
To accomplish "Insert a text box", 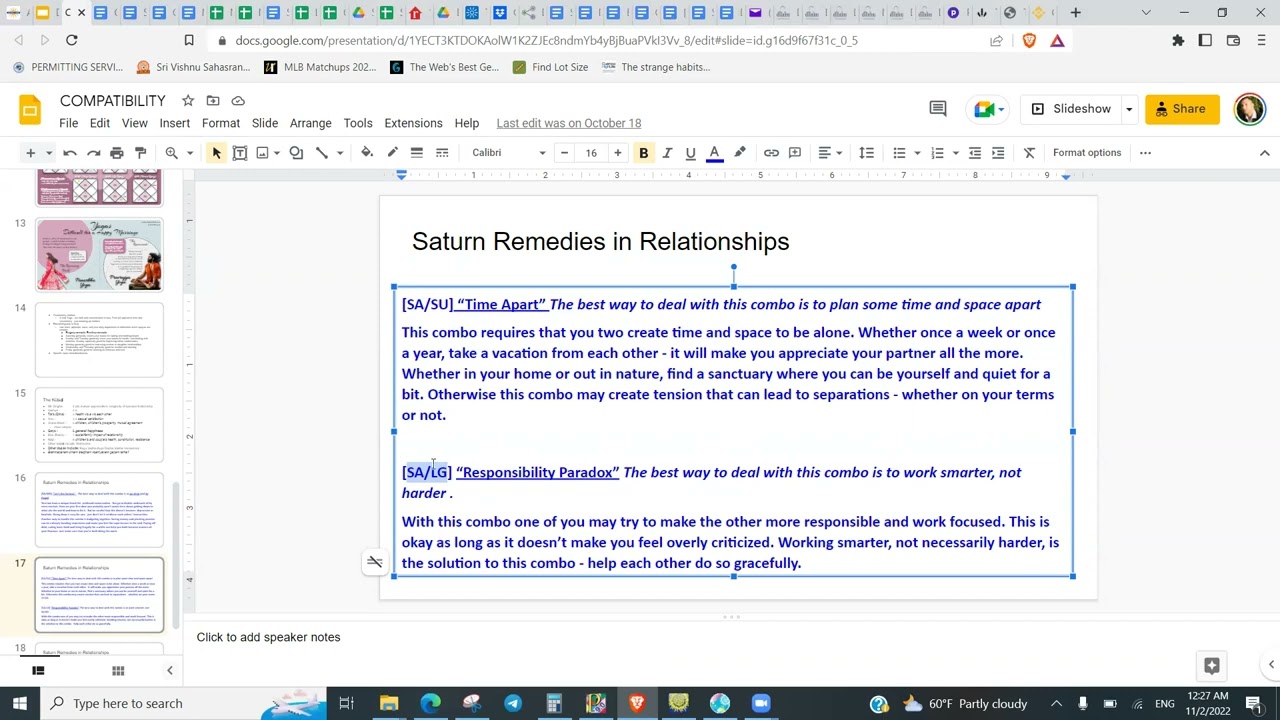I will (x=240, y=153).
